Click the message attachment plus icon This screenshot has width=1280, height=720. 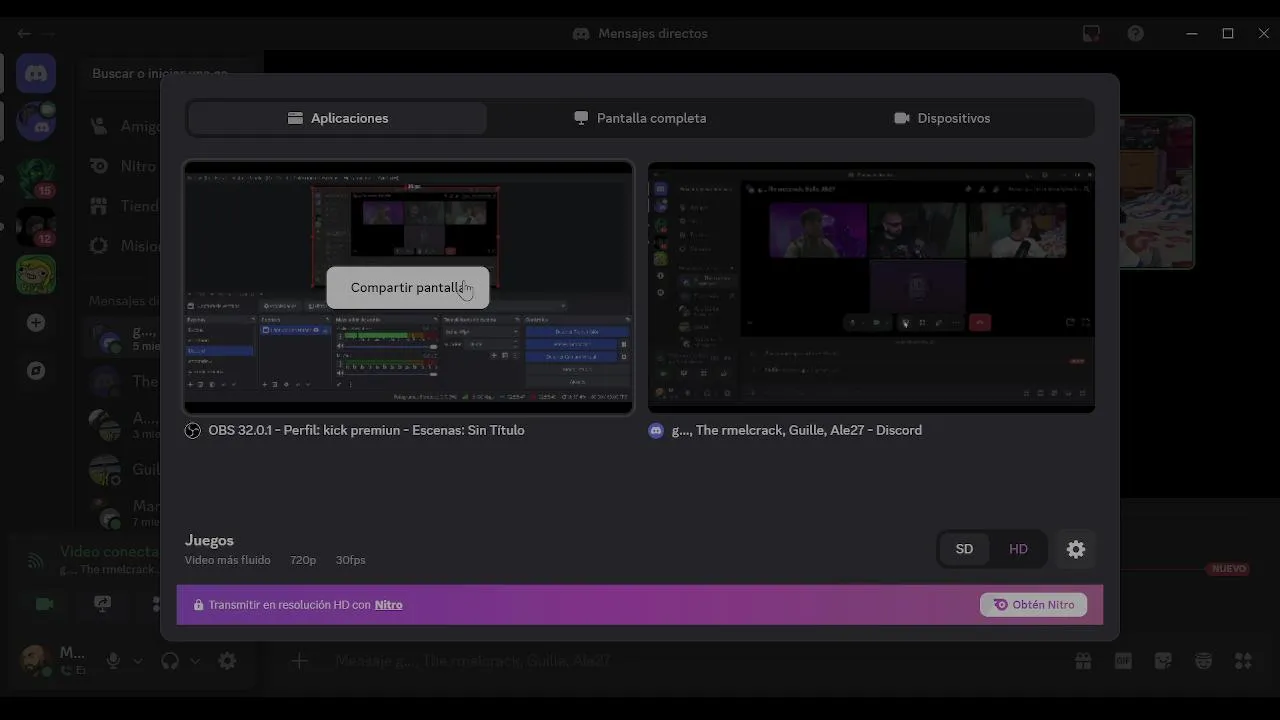[299, 661]
